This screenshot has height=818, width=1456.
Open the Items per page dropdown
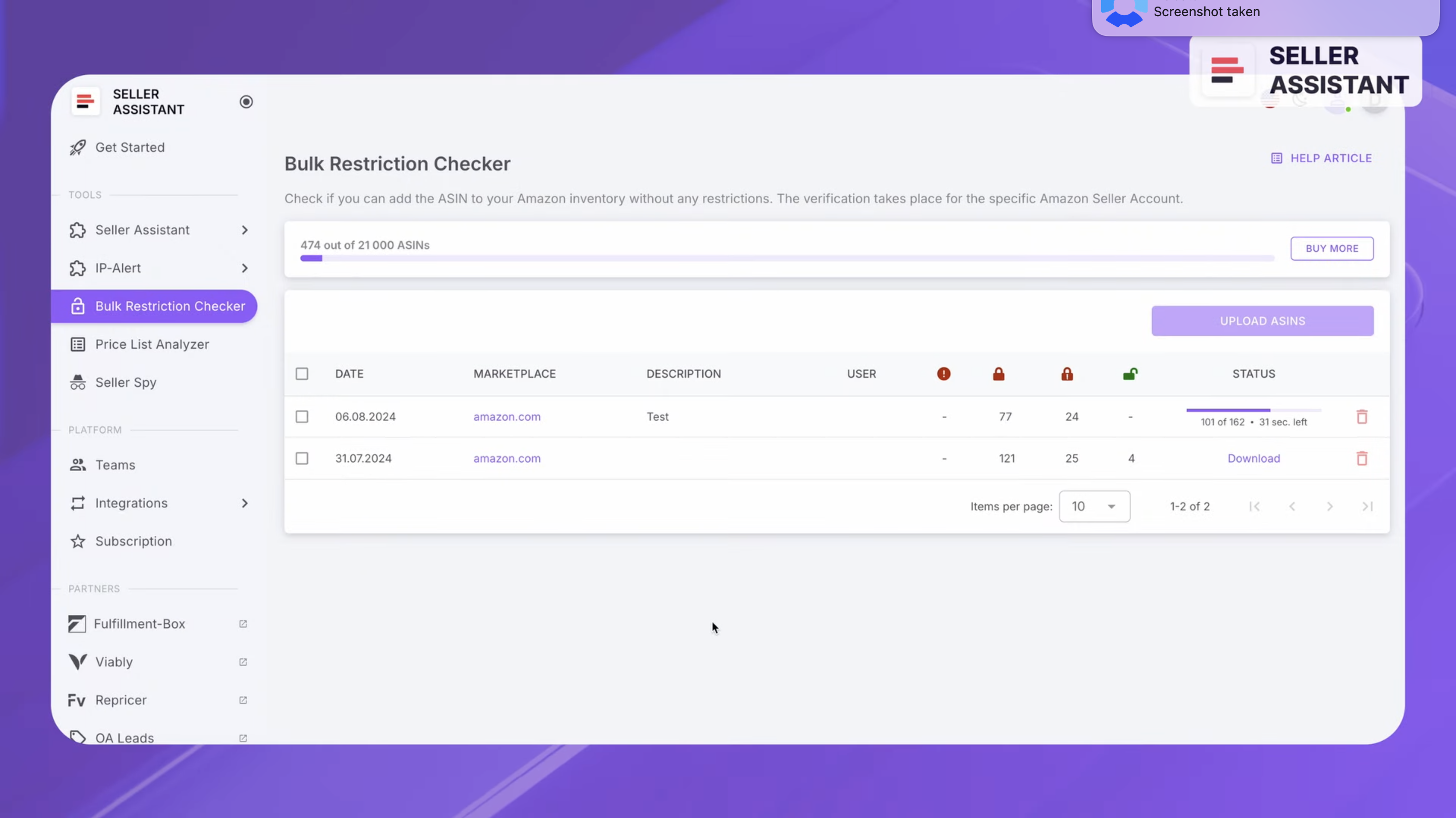1094,506
